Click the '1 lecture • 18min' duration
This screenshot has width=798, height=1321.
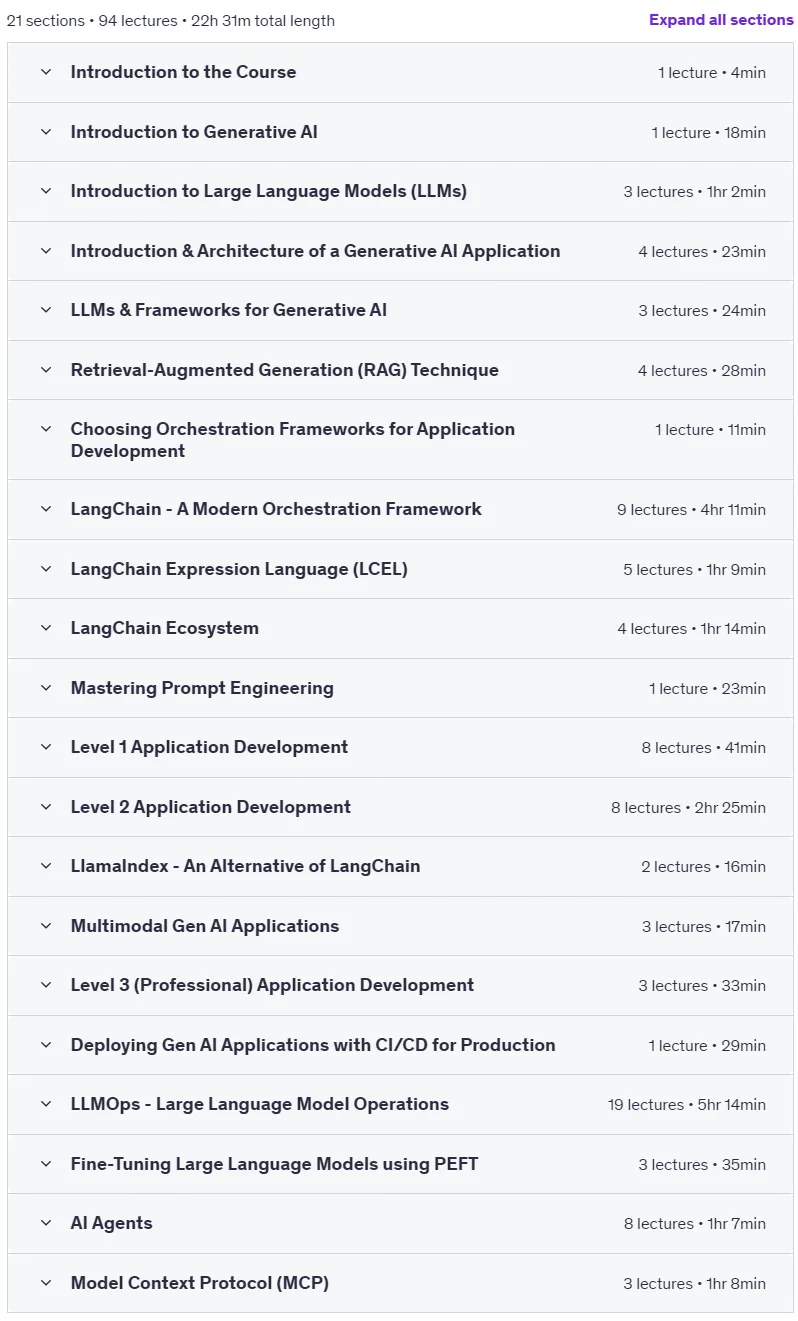click(x=709, y=133)
